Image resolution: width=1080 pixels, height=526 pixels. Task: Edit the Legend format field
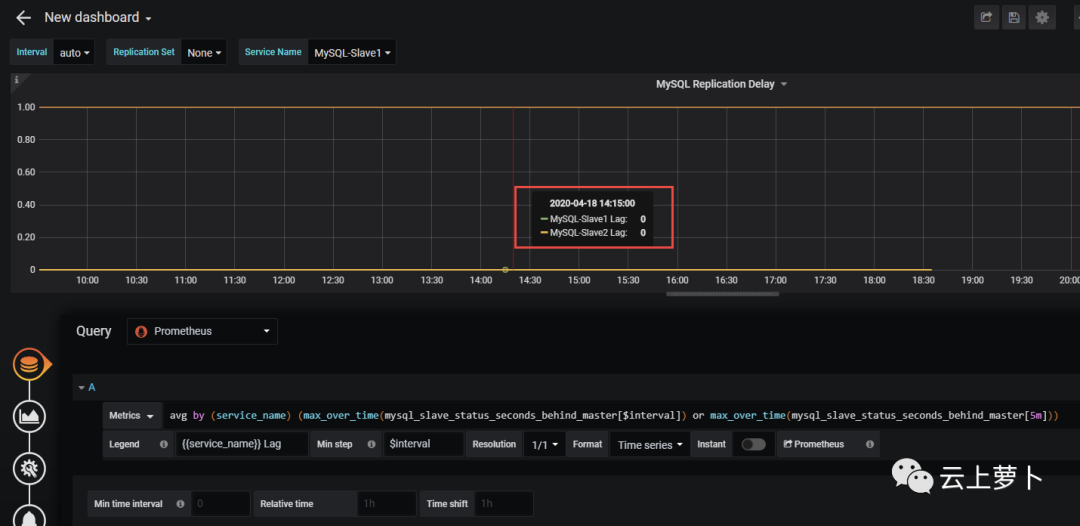[x=242, y=444]
